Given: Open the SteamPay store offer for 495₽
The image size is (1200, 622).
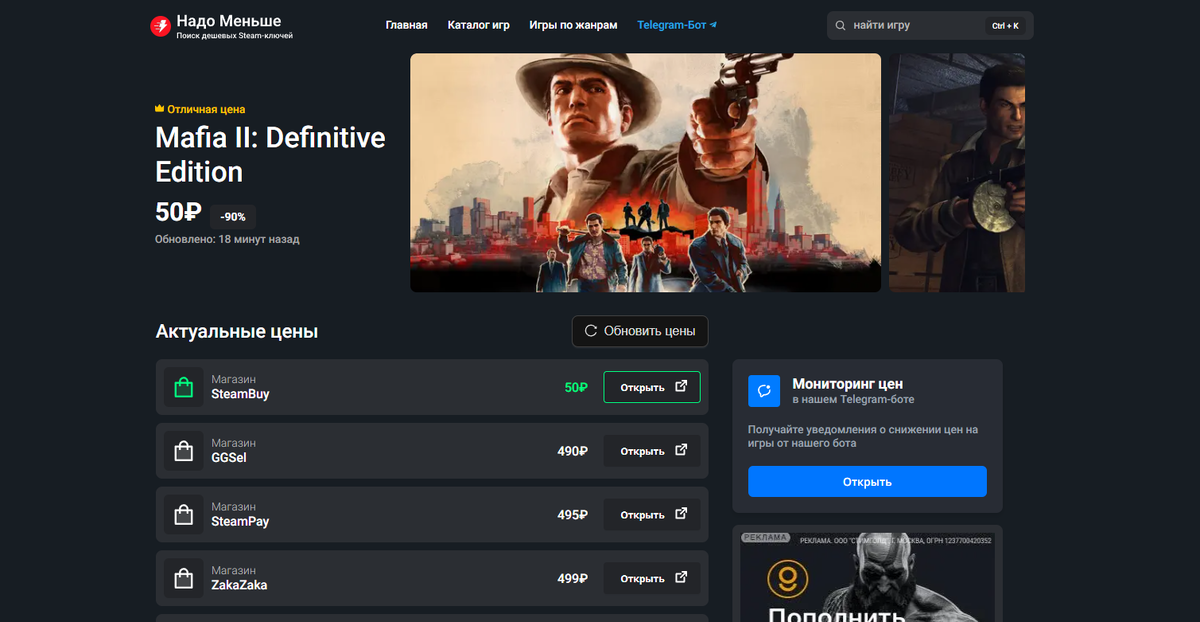Looking at the screenshot, I should [652, 515].
